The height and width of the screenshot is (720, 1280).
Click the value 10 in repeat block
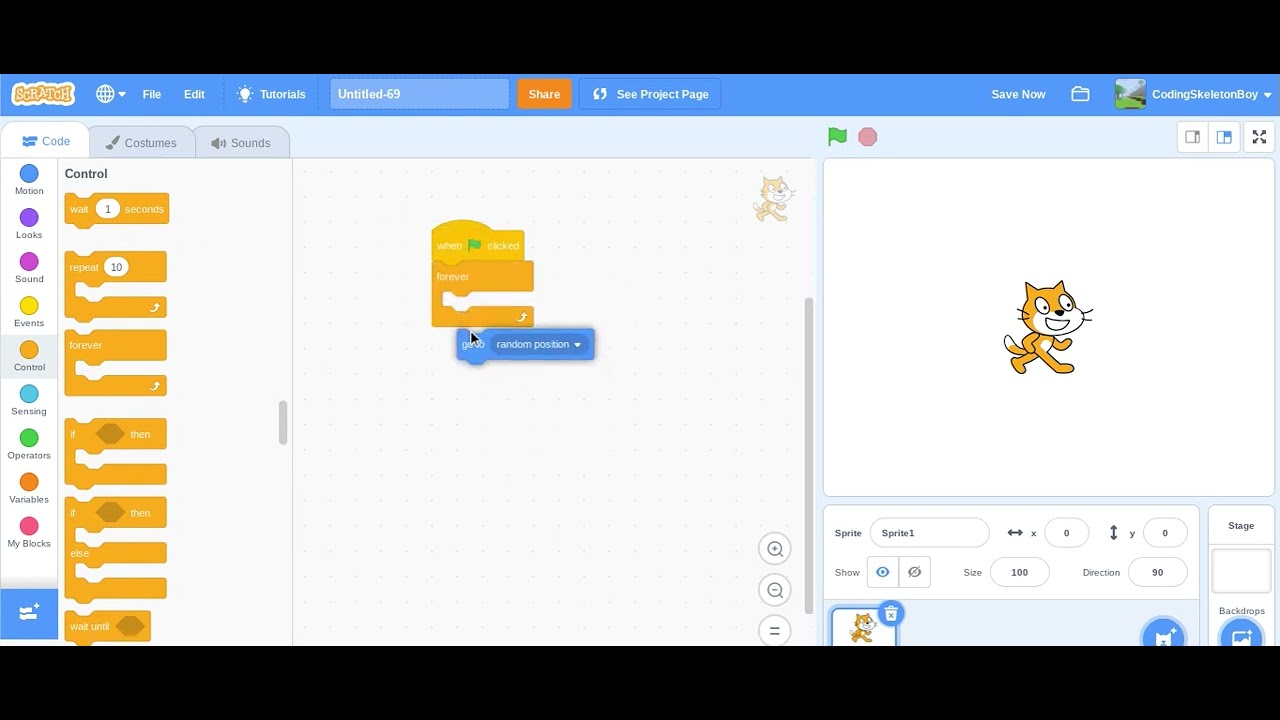(116, 267)
